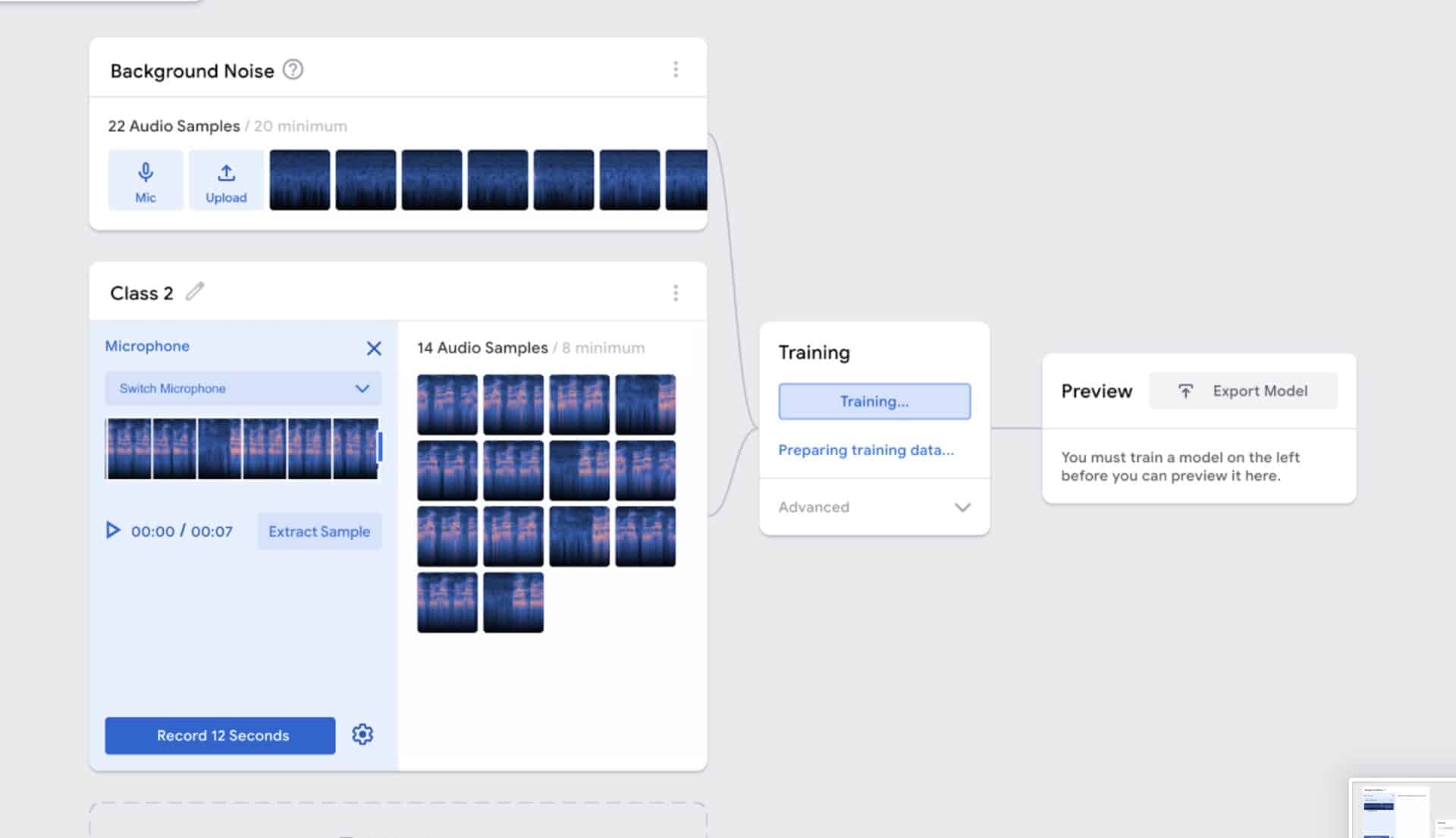Open the Background Noise options menu

[x=675, y=68]
